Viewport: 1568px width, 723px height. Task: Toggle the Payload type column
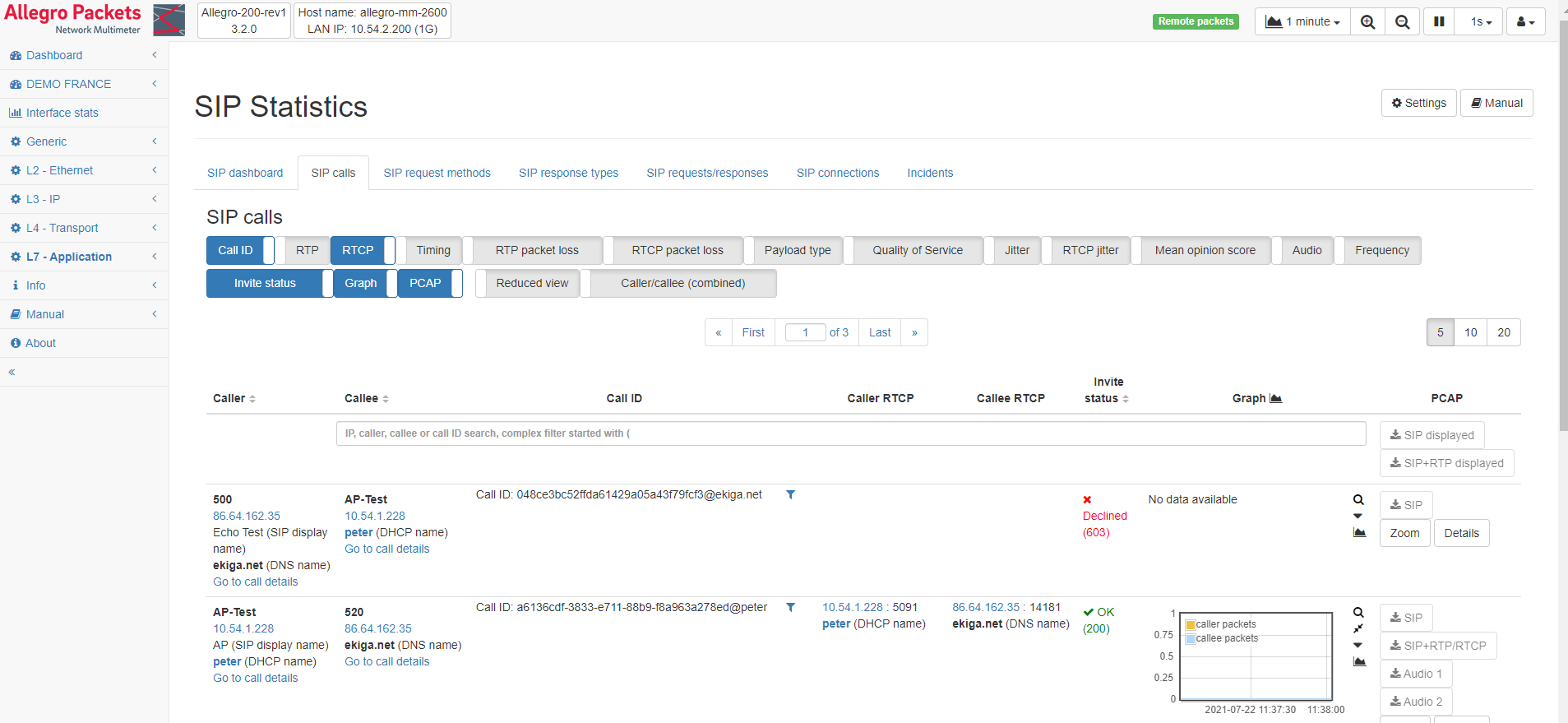[x=793, y=250]
